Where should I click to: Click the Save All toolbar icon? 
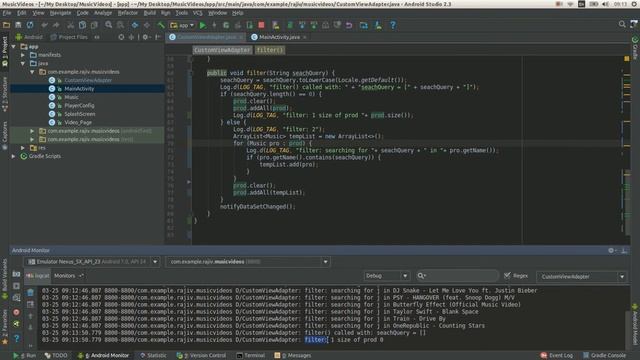18,25
